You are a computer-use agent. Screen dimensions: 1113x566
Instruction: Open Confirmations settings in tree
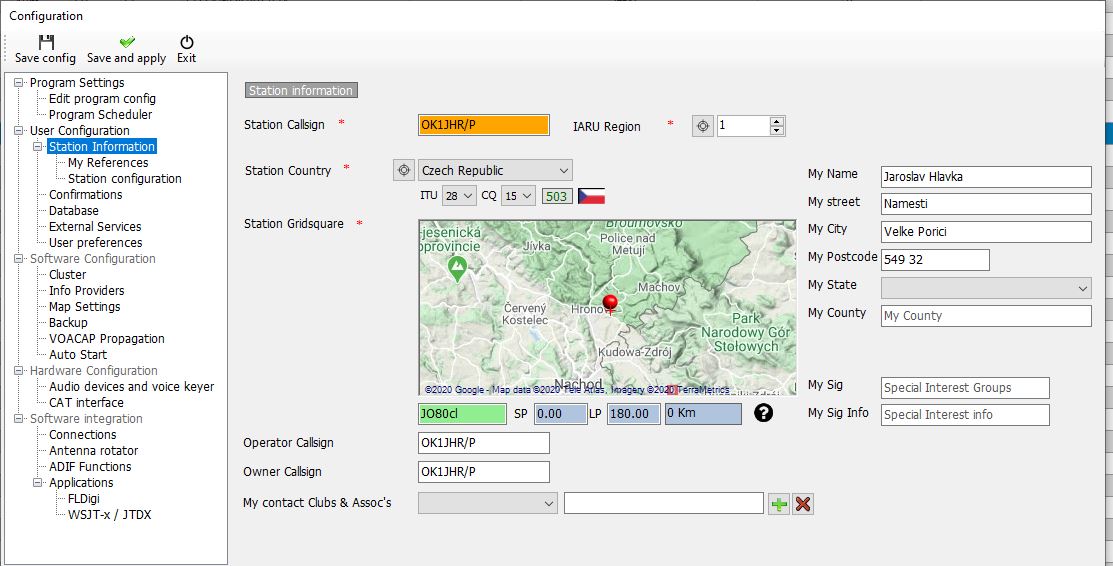[85, 195]
